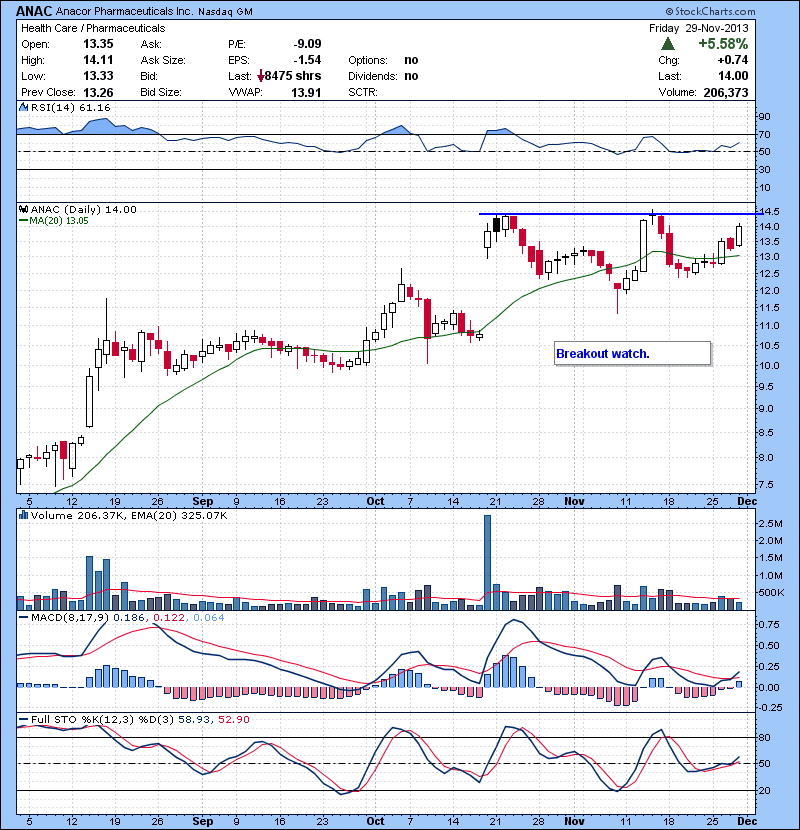The height and width of the screenshot is (830, 800).
Task: Click the Prev Close value 13.26
Action: [x=98, y=93]
